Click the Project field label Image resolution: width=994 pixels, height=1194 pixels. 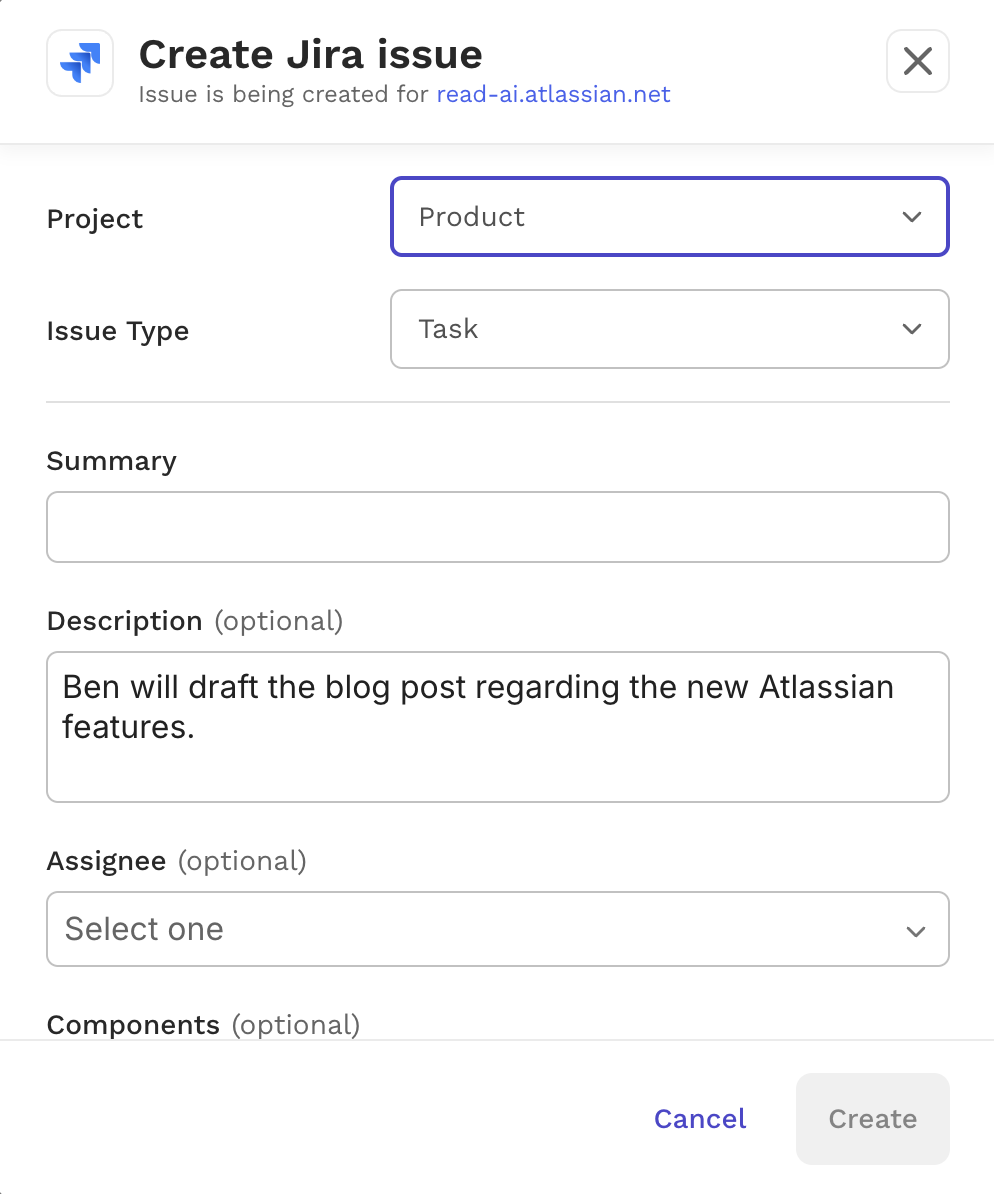point(95,219)
